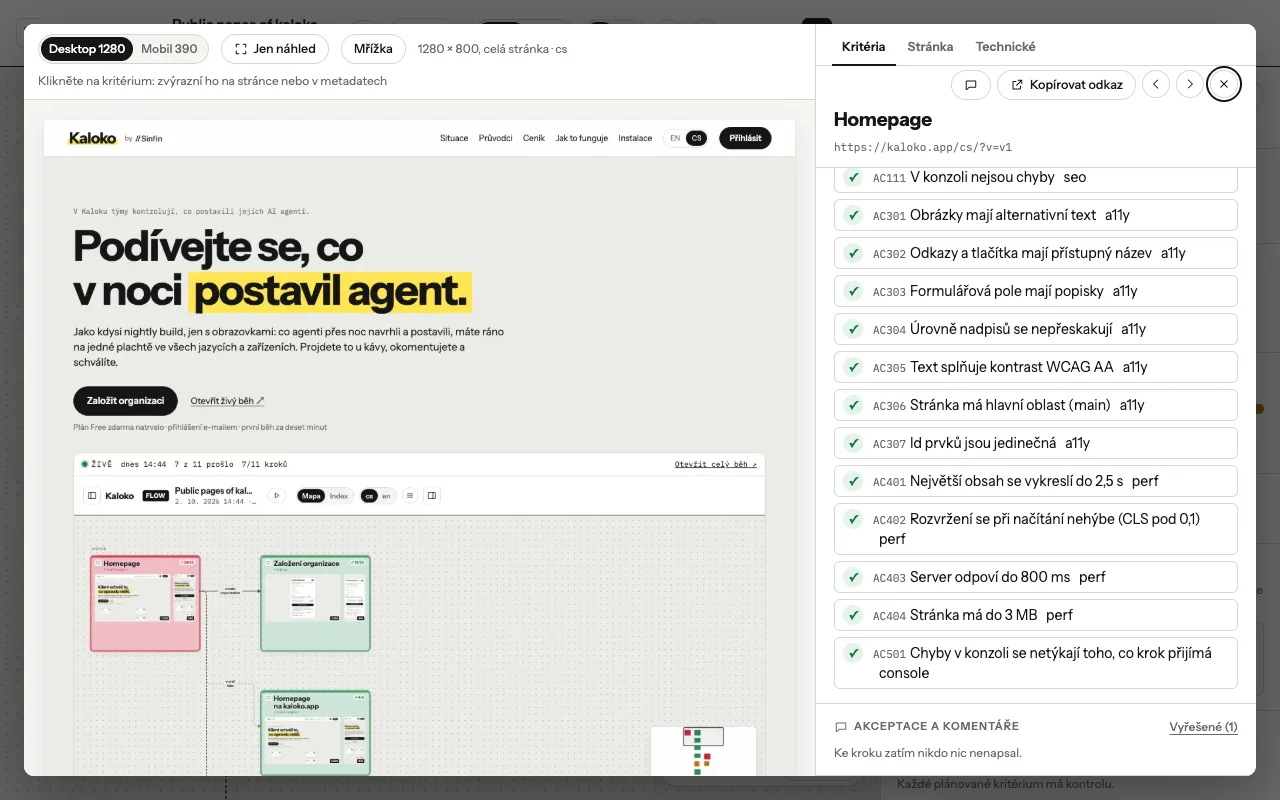The image size is (1280, 800).
Task: Open the Kritéria tab
Action: pyautogui.click(x=863, y=47)
